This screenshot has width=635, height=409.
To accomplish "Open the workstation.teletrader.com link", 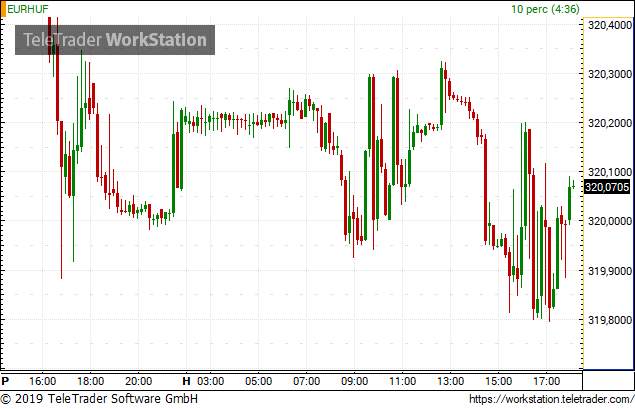I will click(552, 399).
